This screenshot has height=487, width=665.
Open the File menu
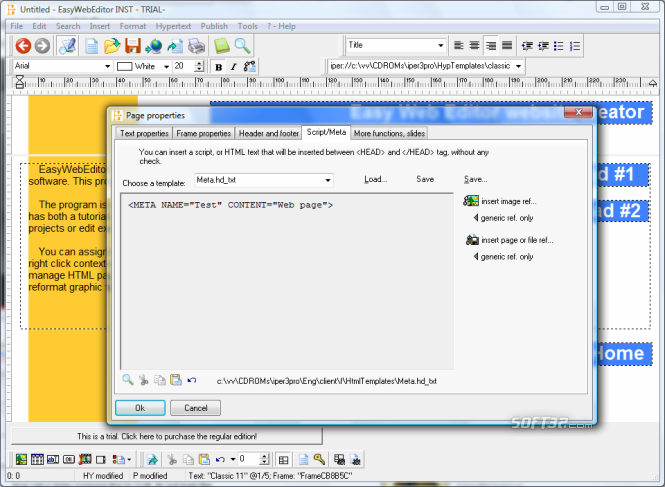[x=17, y=26]
